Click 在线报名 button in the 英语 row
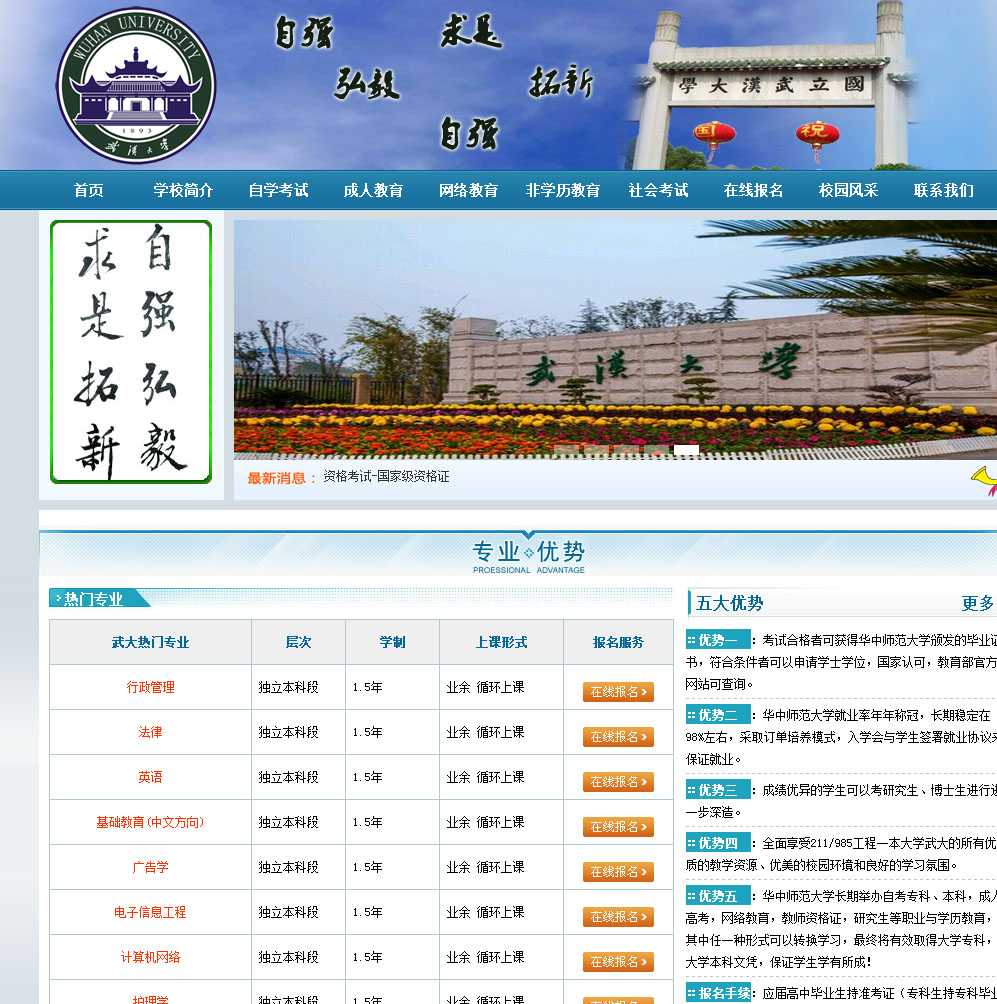The width and height of the screenshot is (997, 1004). point(618,782)
